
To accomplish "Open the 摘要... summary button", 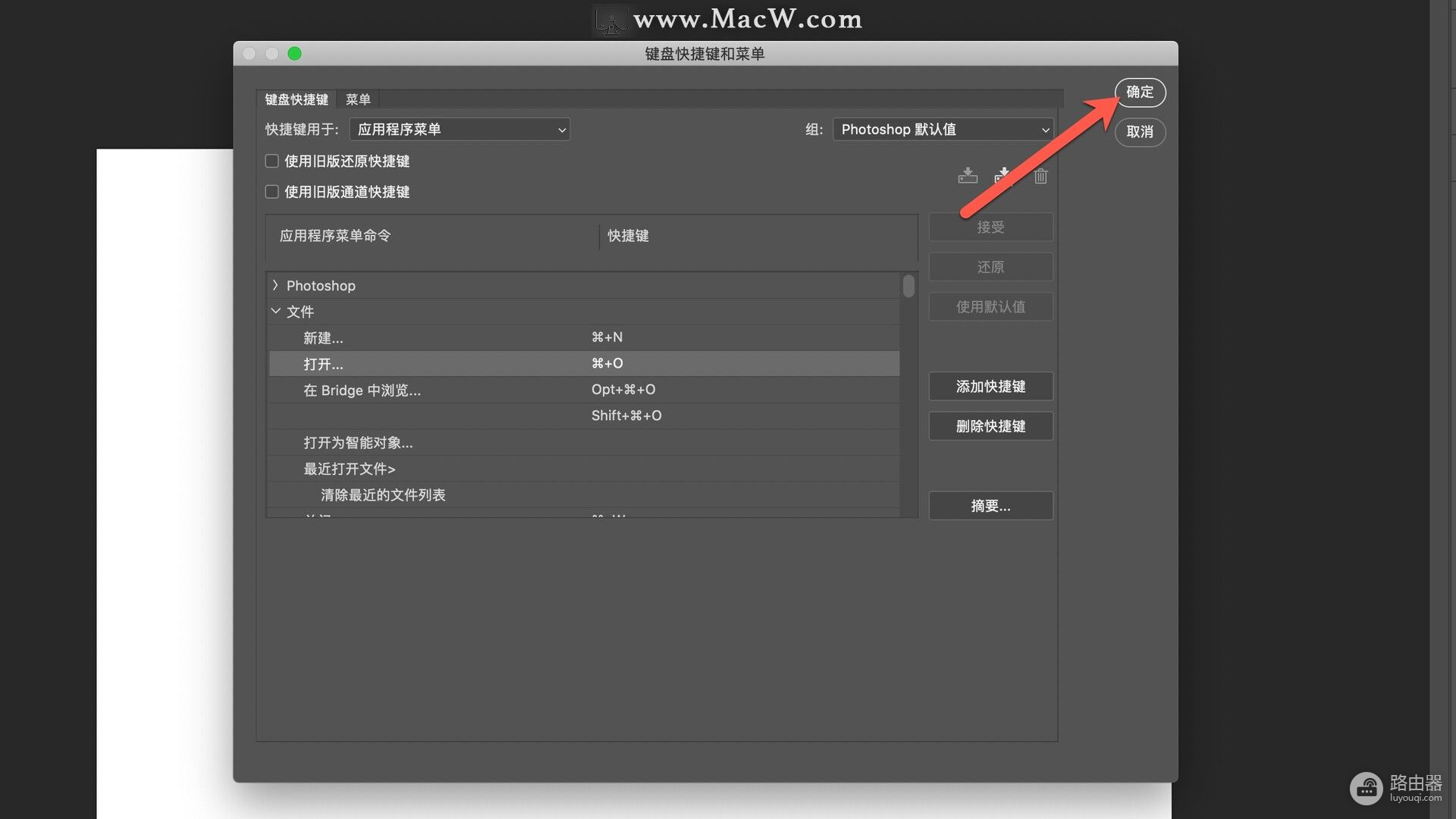I will [990, 506].
